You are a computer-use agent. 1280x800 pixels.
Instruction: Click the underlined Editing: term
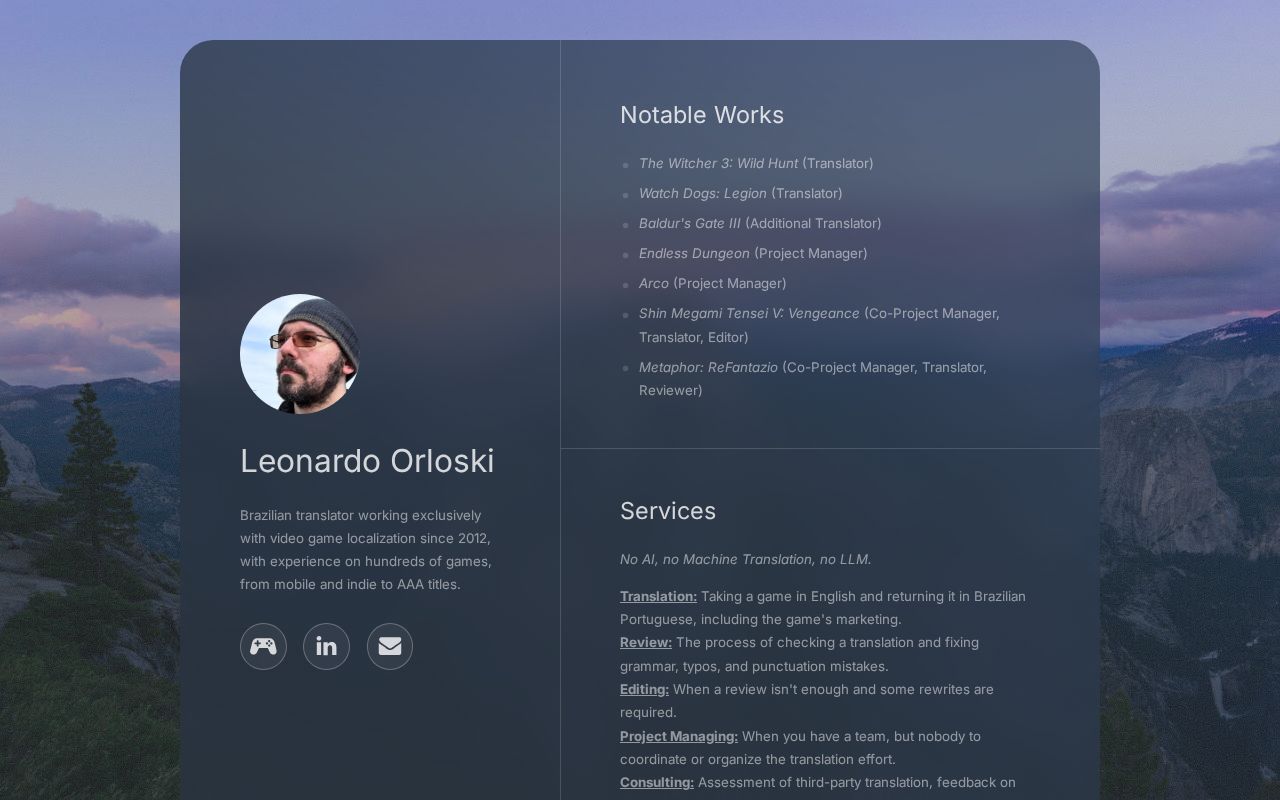click(x=644, y=689)
